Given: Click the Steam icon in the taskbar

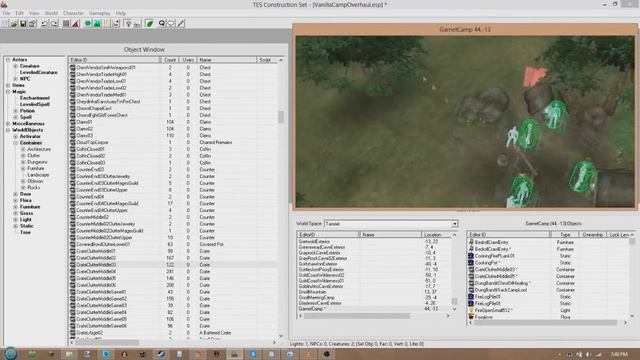Looking at the screenshot, I should coord(161,354).
